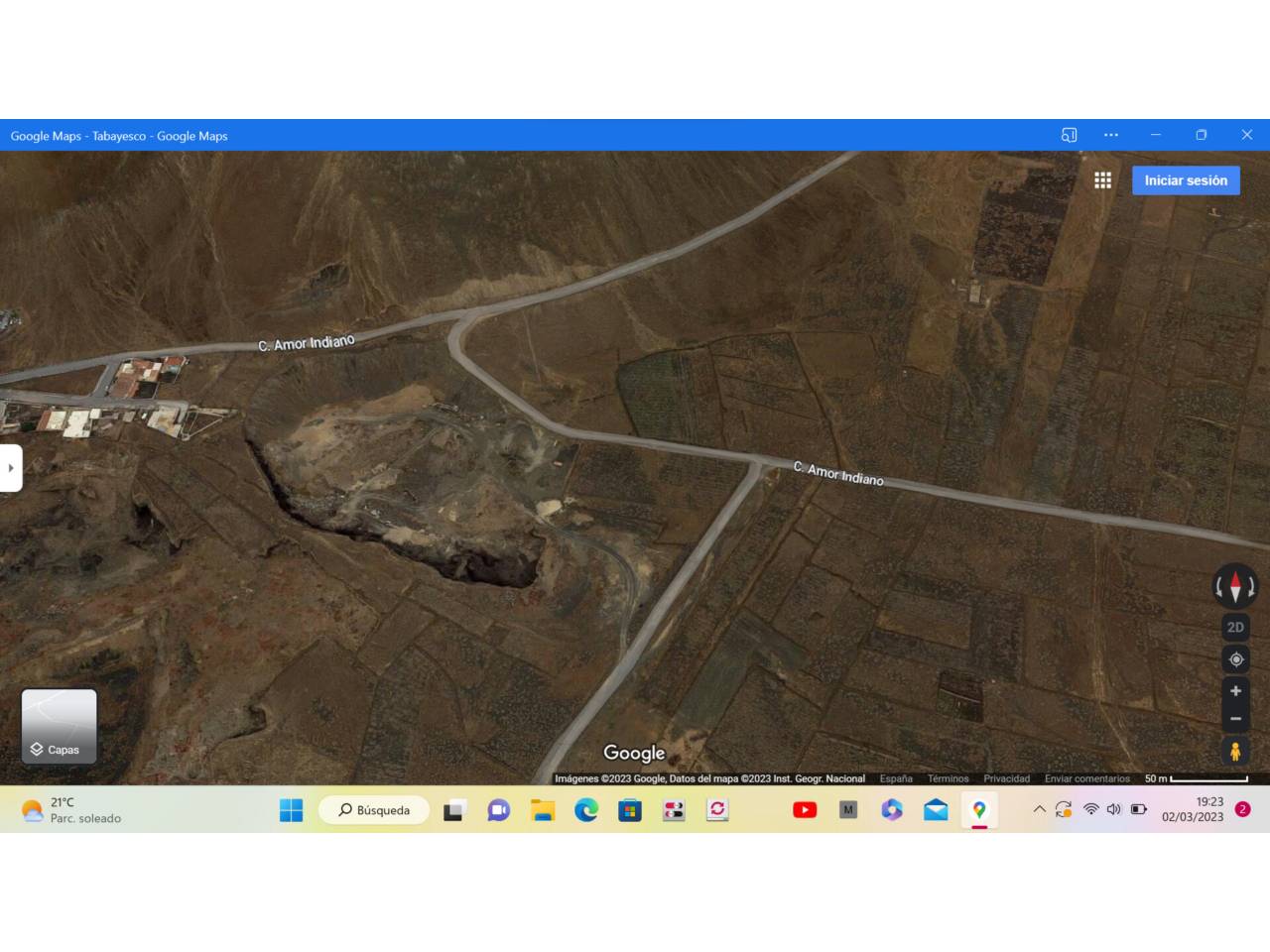Open the España footer link

pyautogui.click(x=896, y=779)
